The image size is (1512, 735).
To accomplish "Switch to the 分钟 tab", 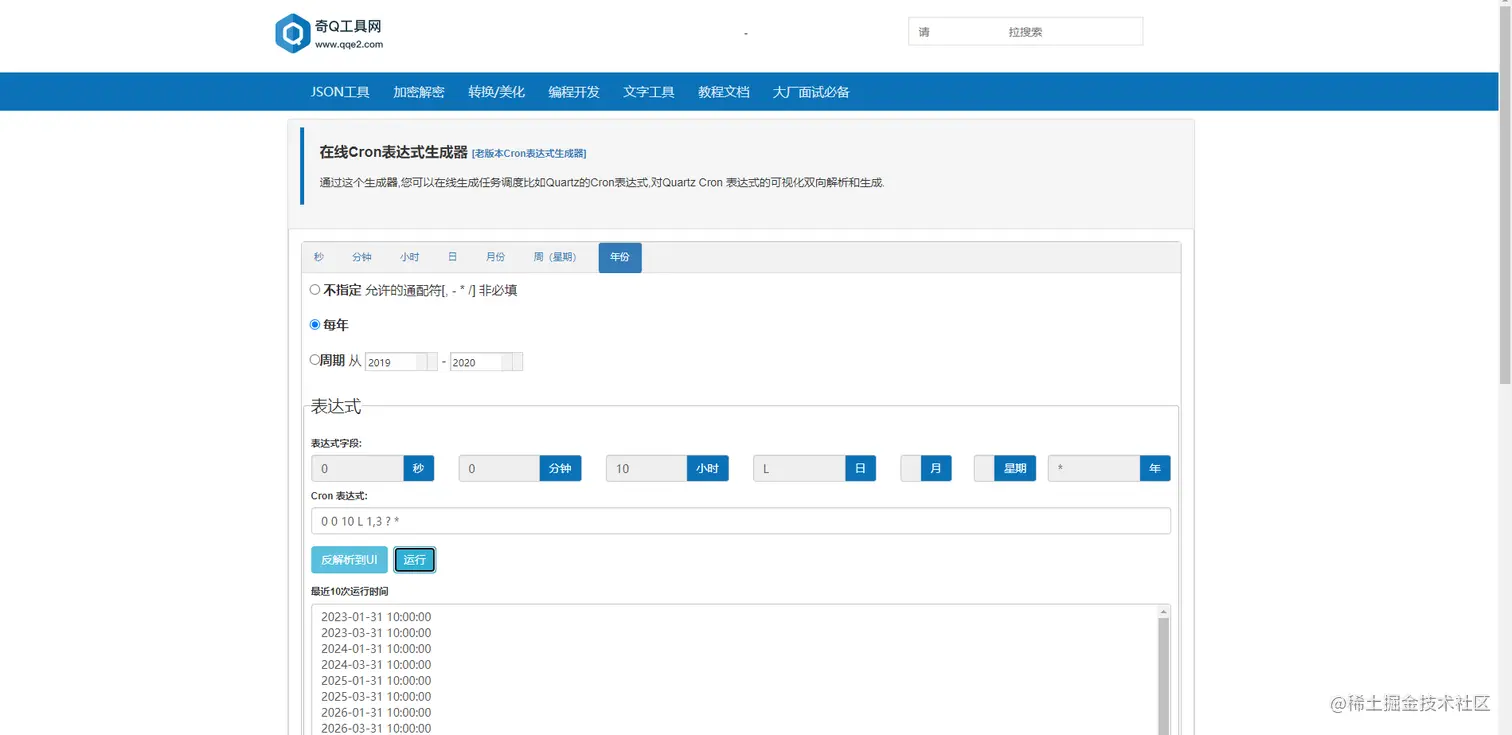I will pyautogui.click(x=362, y=257).
